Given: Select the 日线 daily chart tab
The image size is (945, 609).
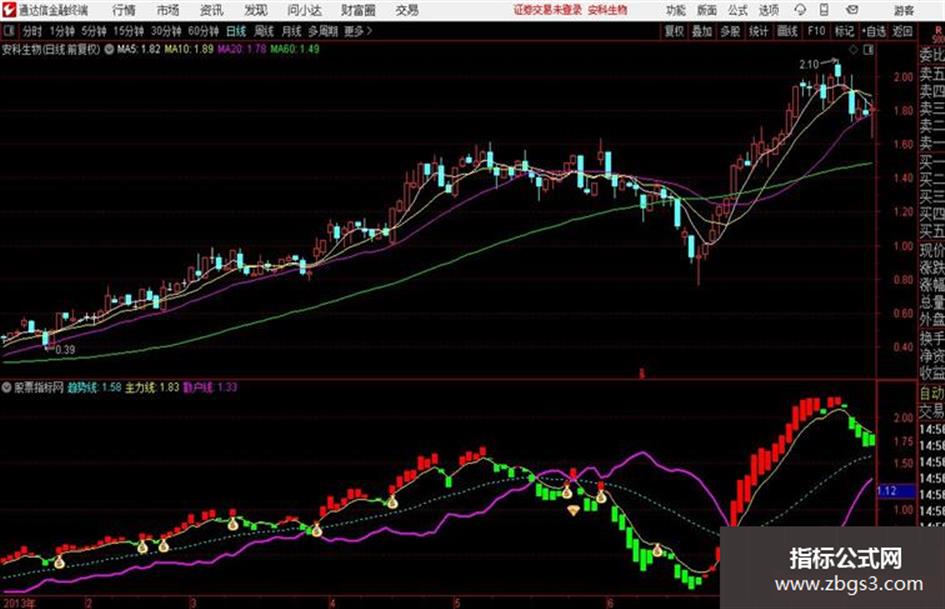Looking at the screenshot, I should (x=236, y=31).
